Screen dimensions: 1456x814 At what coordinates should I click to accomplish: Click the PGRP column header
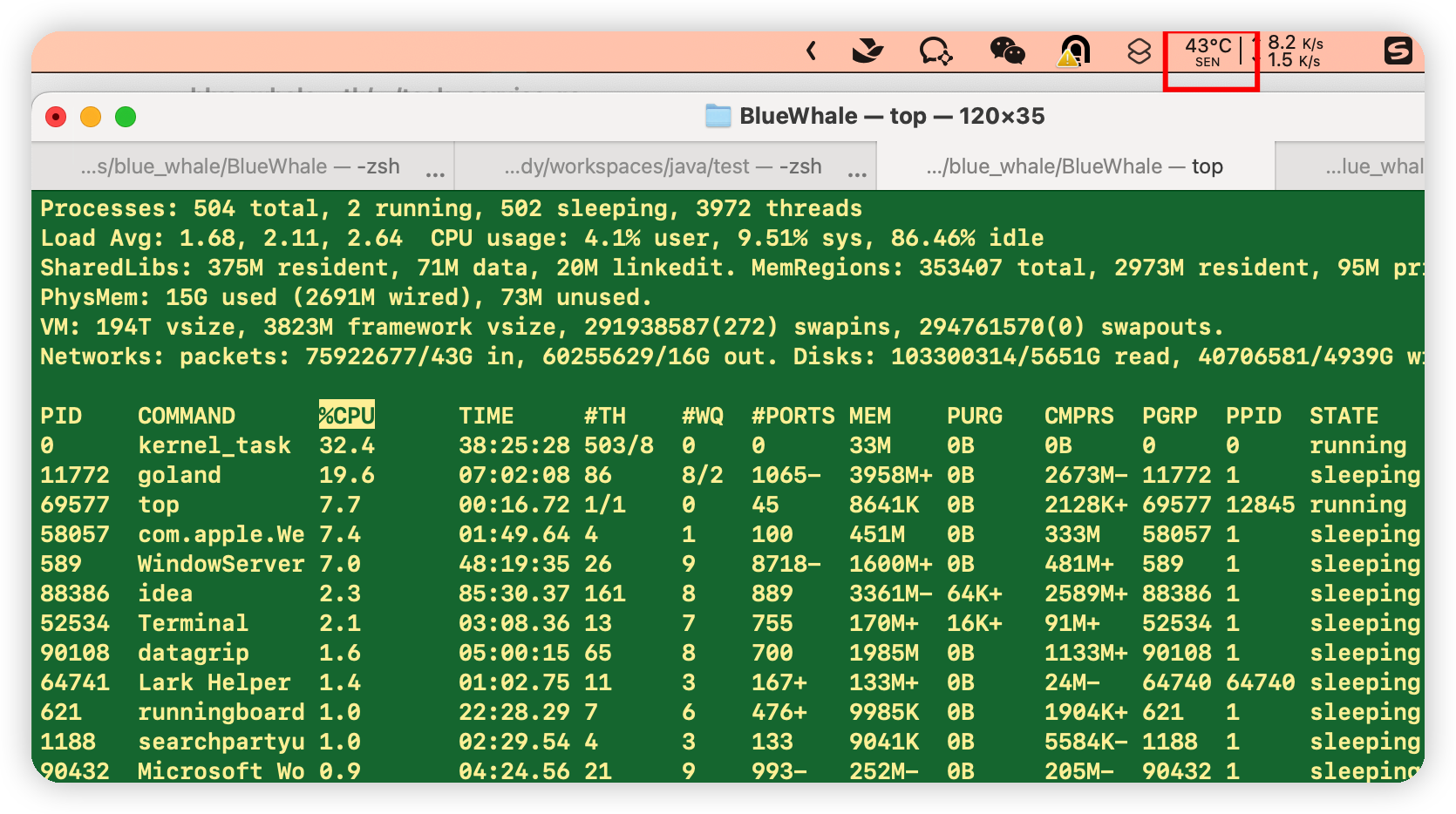click(x=1170, y=416)
